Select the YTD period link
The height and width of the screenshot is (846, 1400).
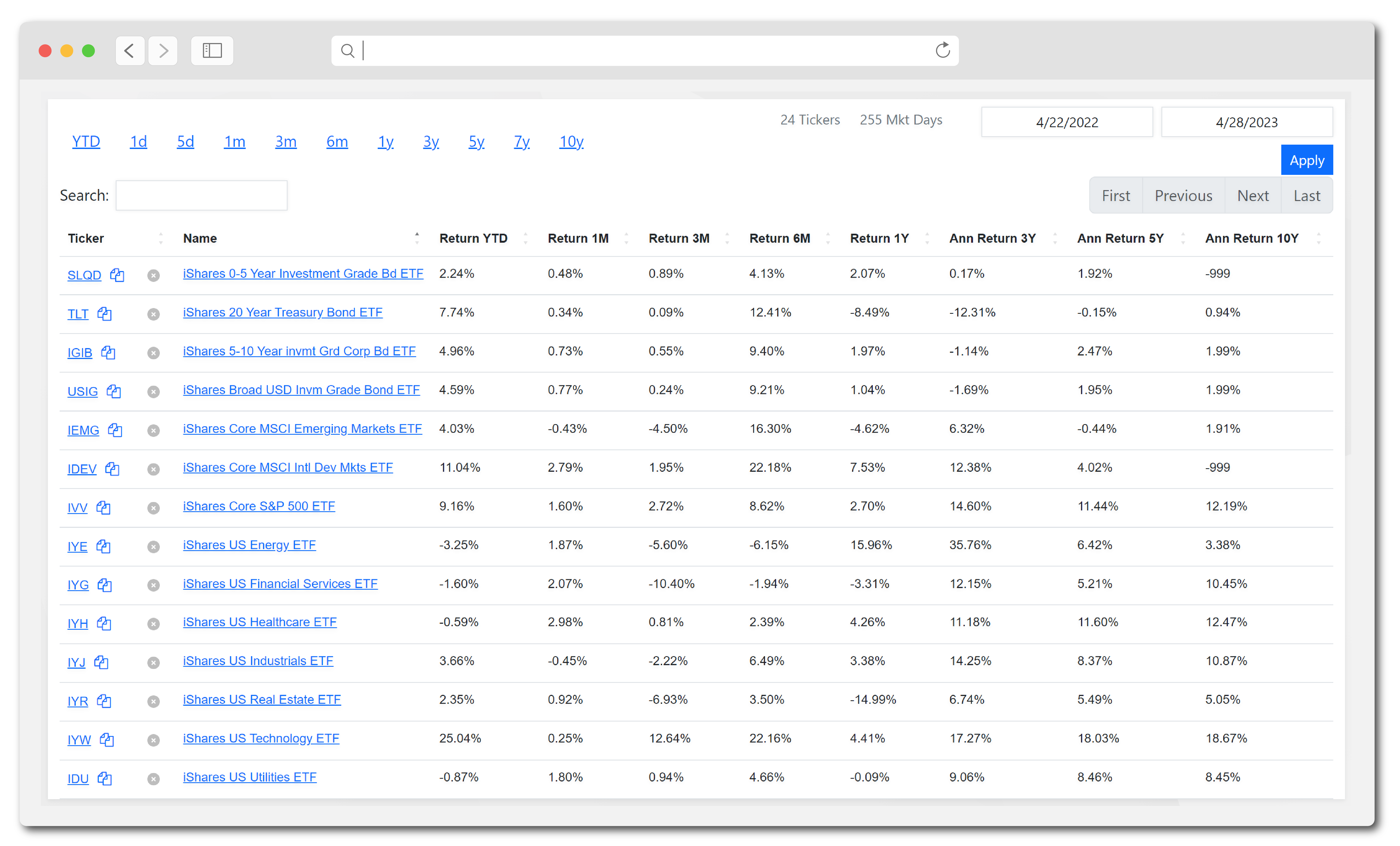86,141
